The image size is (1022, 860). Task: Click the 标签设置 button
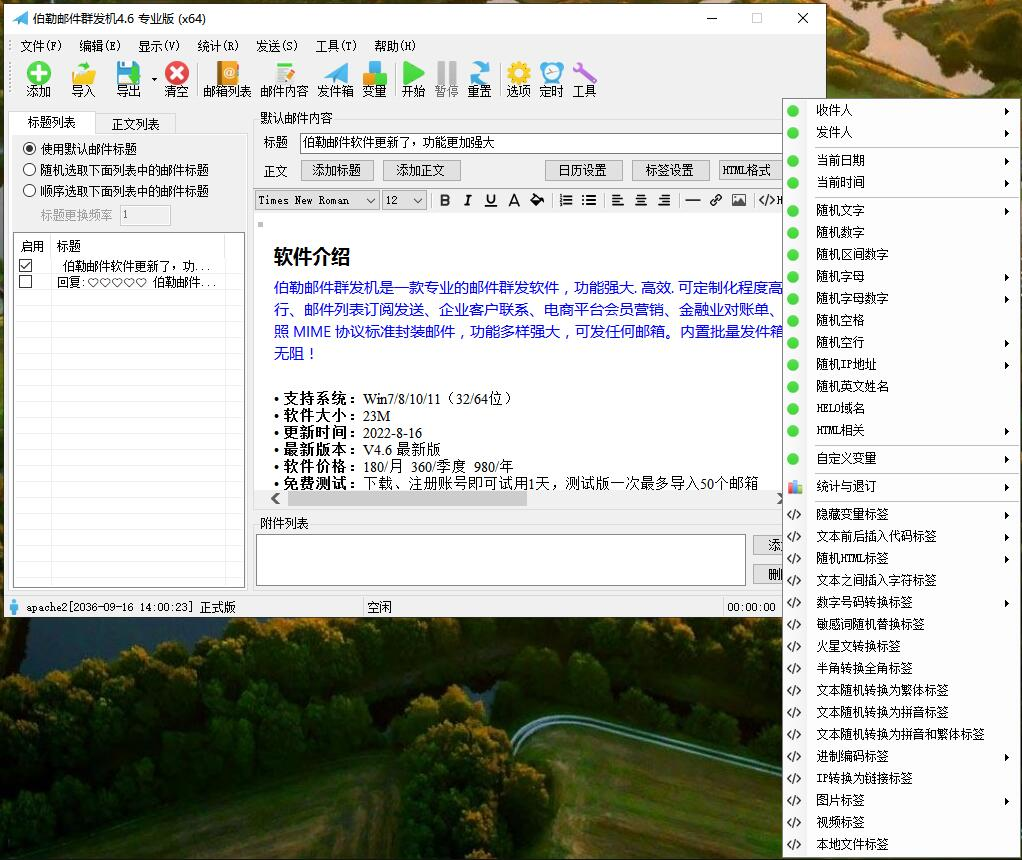(x=670, y=170)
